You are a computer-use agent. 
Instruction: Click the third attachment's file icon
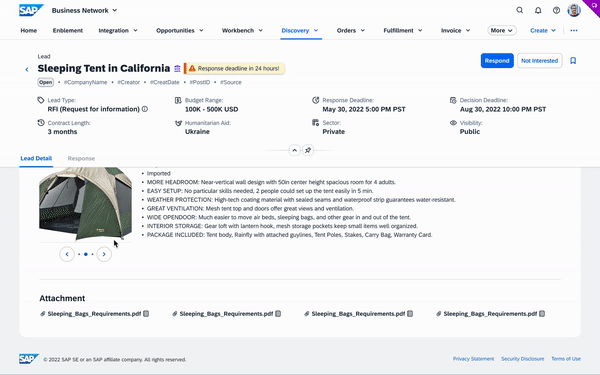click(410, 314)
